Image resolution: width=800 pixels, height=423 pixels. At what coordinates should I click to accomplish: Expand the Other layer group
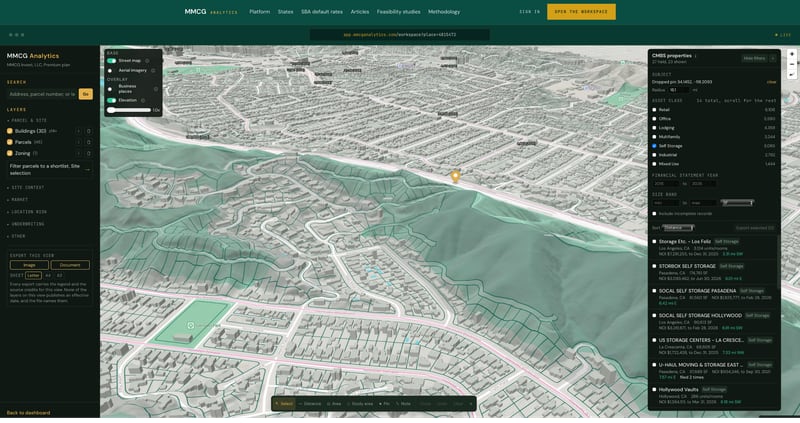[x=16, y=236]
